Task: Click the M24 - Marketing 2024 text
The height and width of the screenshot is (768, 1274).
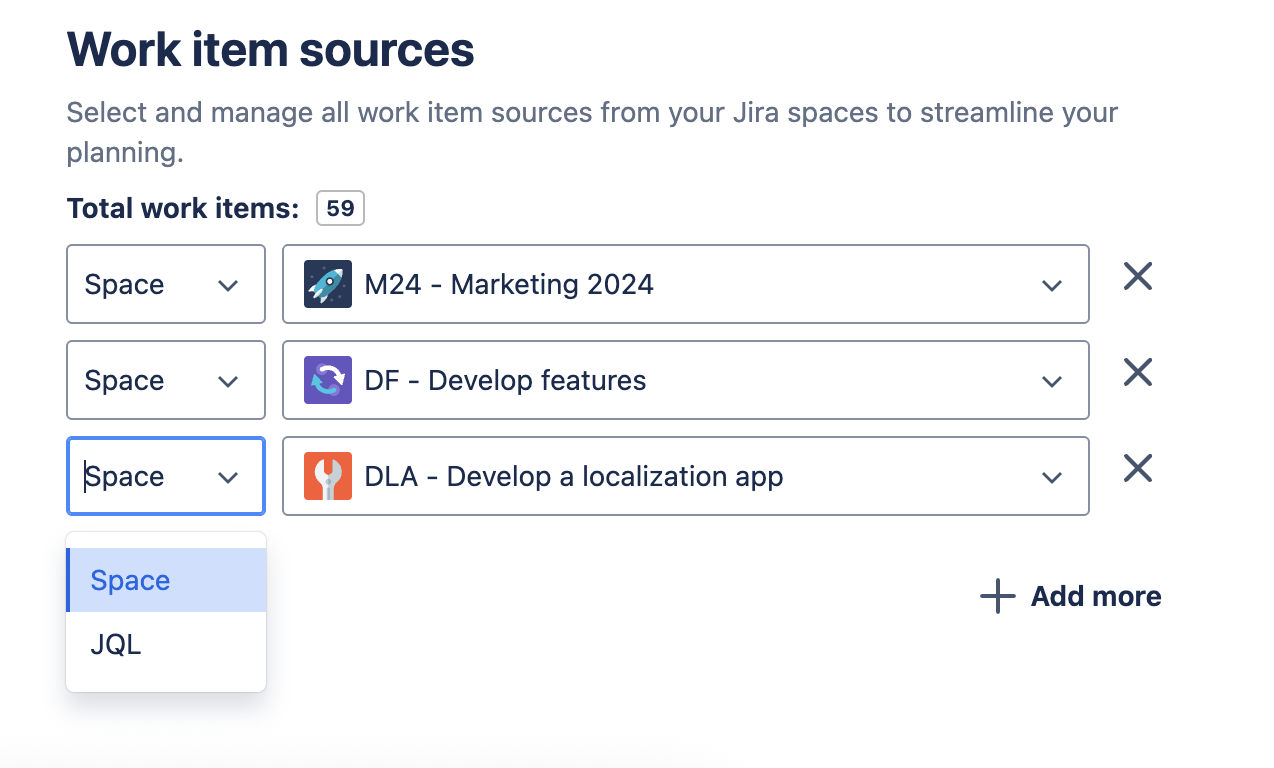Action: 509,285
